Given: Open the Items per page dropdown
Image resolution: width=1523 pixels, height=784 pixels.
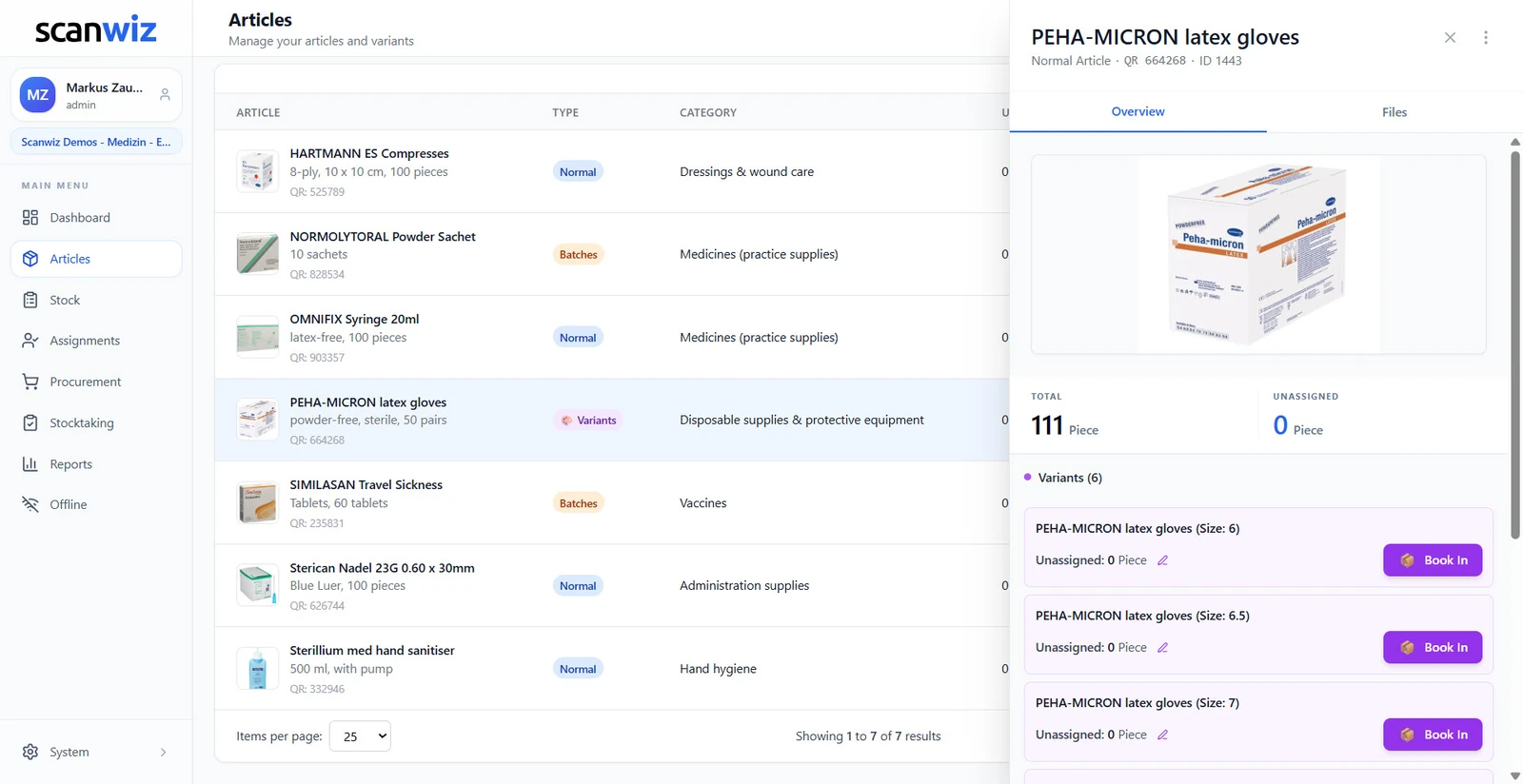Looking at the screenshot, I should (360, 736).
